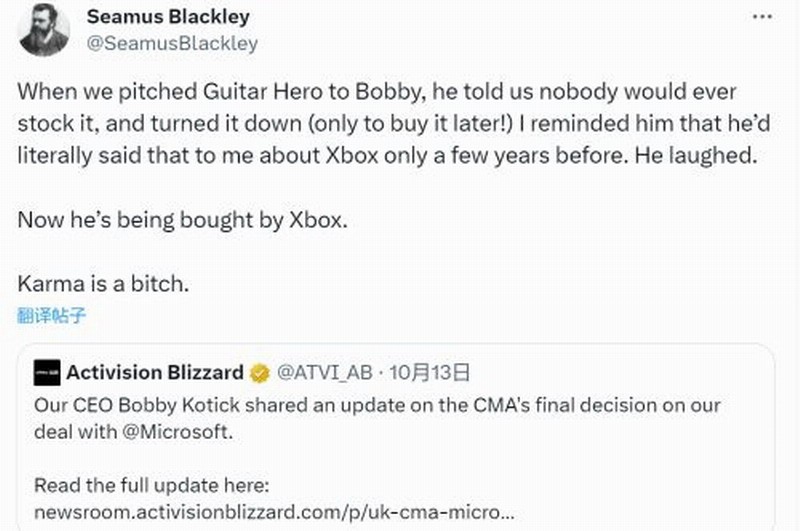Visit the @SeamusBlackley handle
800x531 pixels.
coord(172,43)
